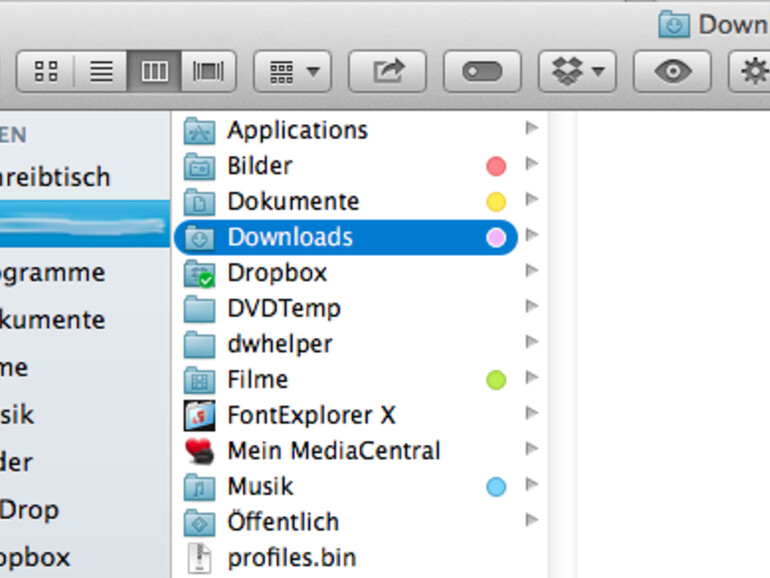Click the Filme folder icon
This screenshot has height=578, width=770.
pos(199,380)
